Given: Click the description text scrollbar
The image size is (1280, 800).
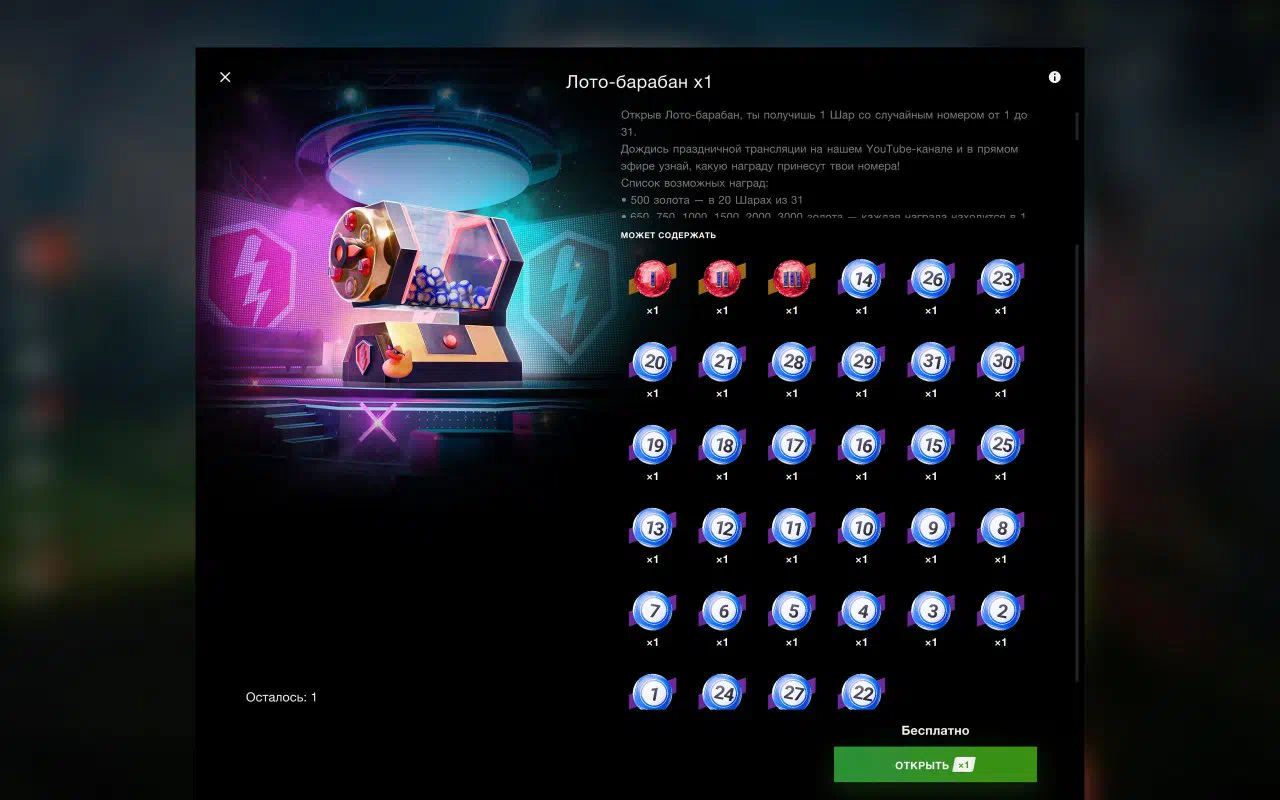Looking at the screenshot, I should [x=1077, y=126].
